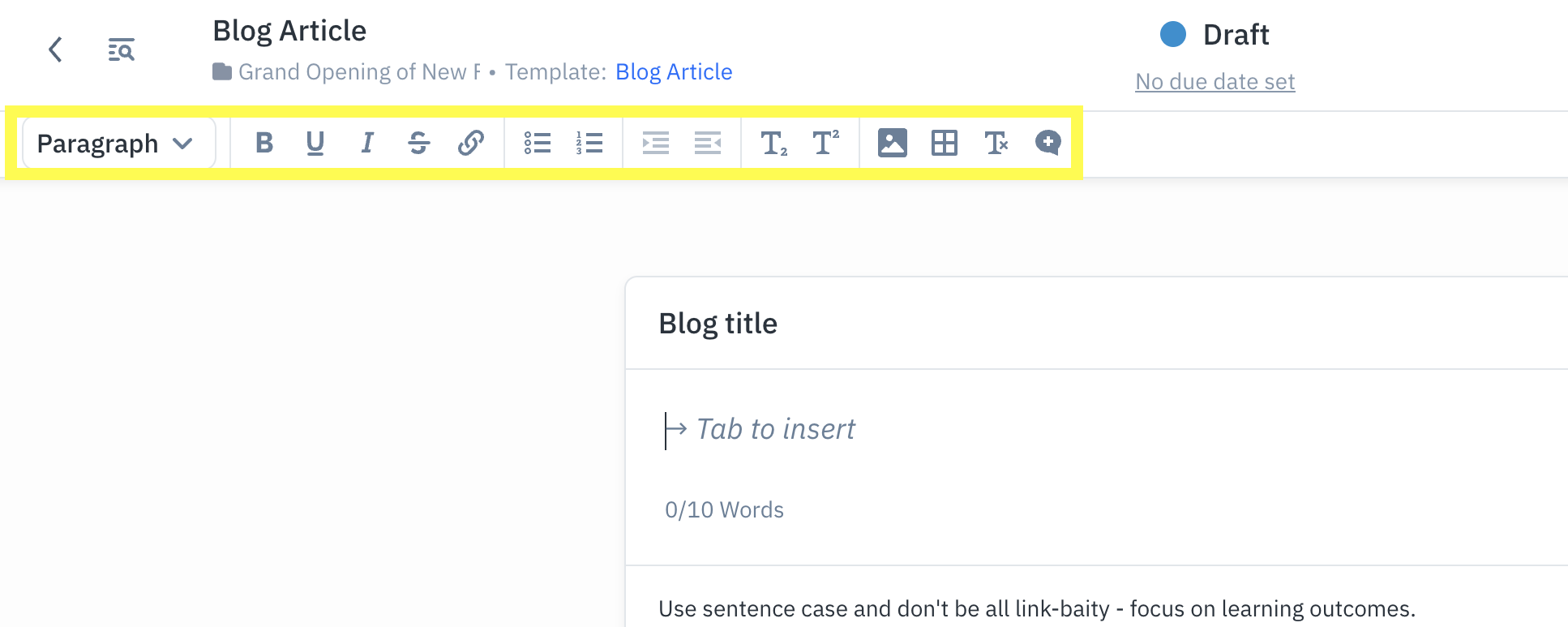Apply subscript formatting
The width and height of the screenshot is (1568, 627).
pos(773,143)
